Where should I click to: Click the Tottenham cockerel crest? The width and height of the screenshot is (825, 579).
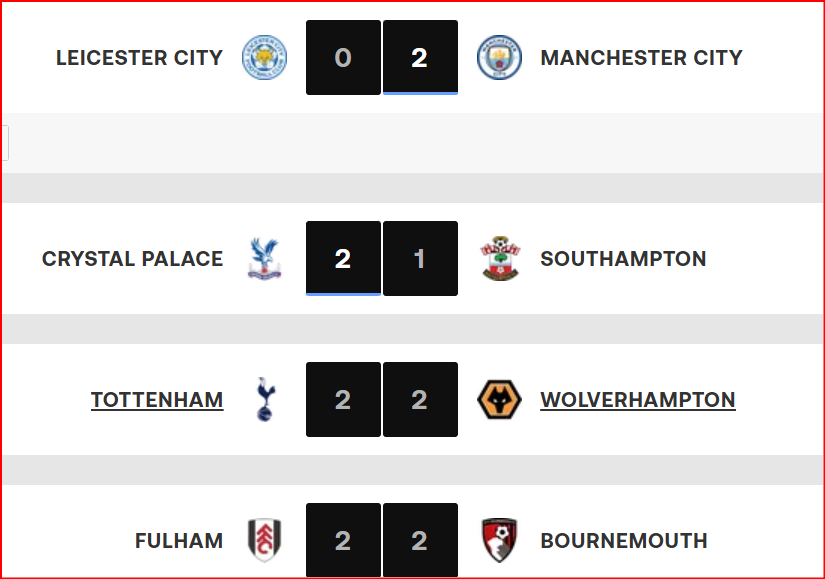point(264,400)
